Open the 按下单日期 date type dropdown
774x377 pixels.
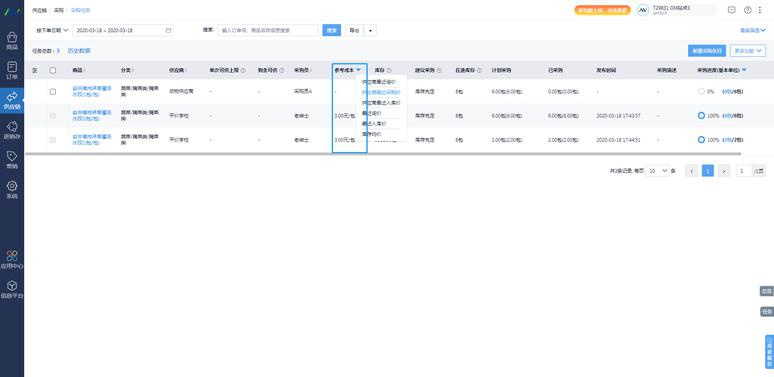tap(52, 30)
